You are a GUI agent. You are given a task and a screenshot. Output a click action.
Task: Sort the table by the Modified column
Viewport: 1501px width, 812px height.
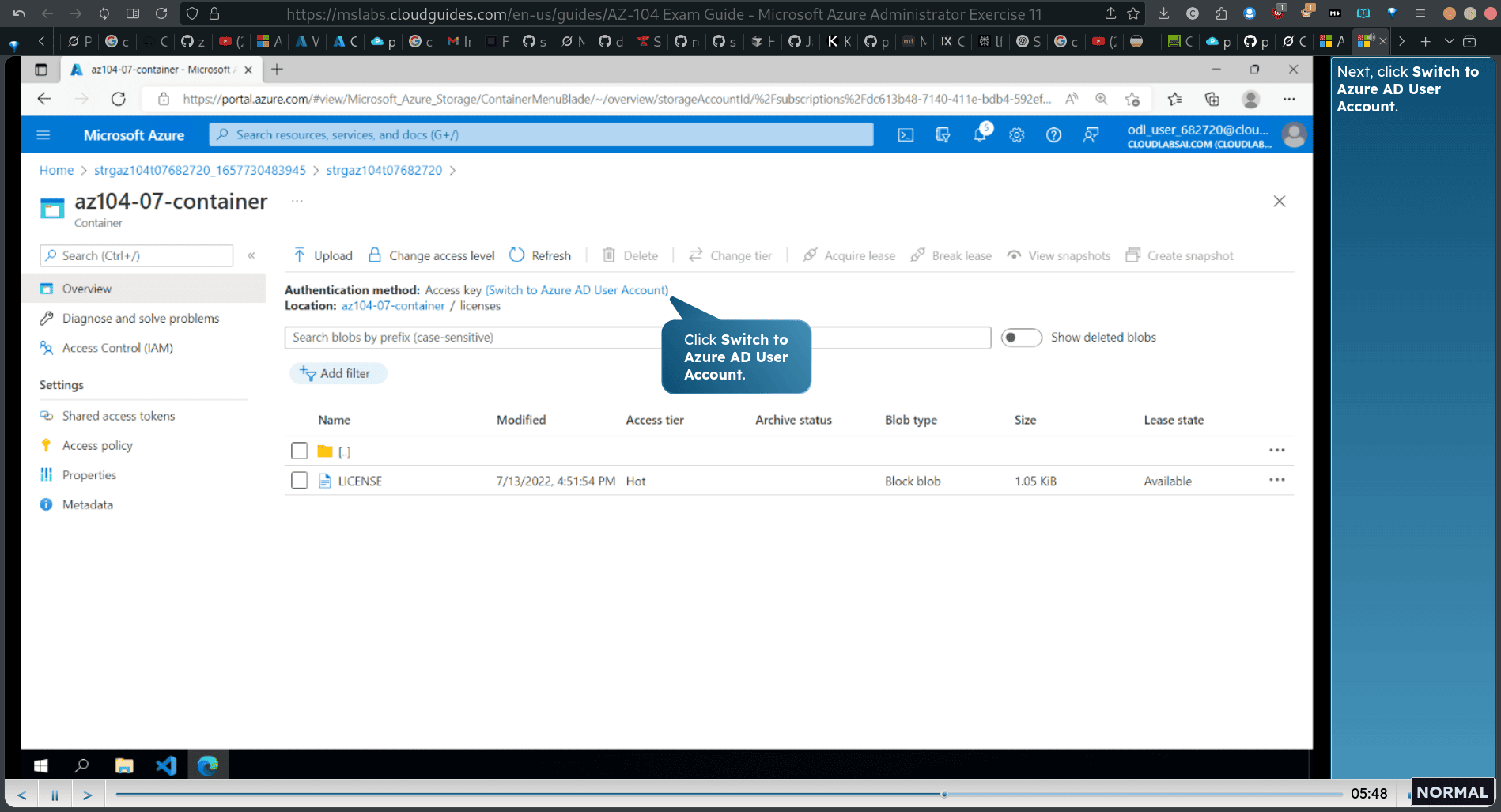520,420
